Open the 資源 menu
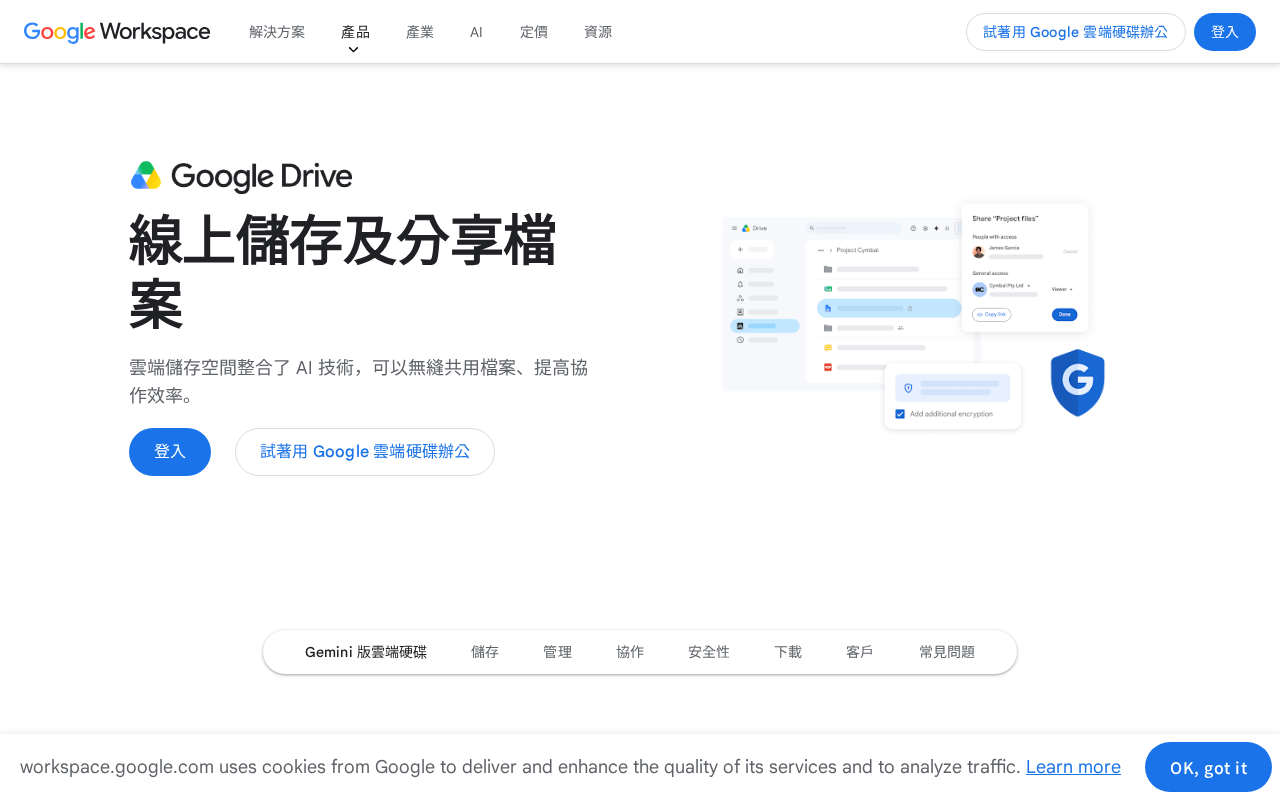 [598, 32]
